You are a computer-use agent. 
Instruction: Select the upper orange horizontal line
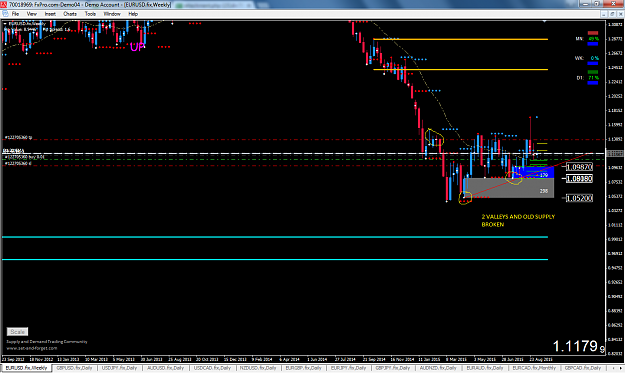(460, 39)
